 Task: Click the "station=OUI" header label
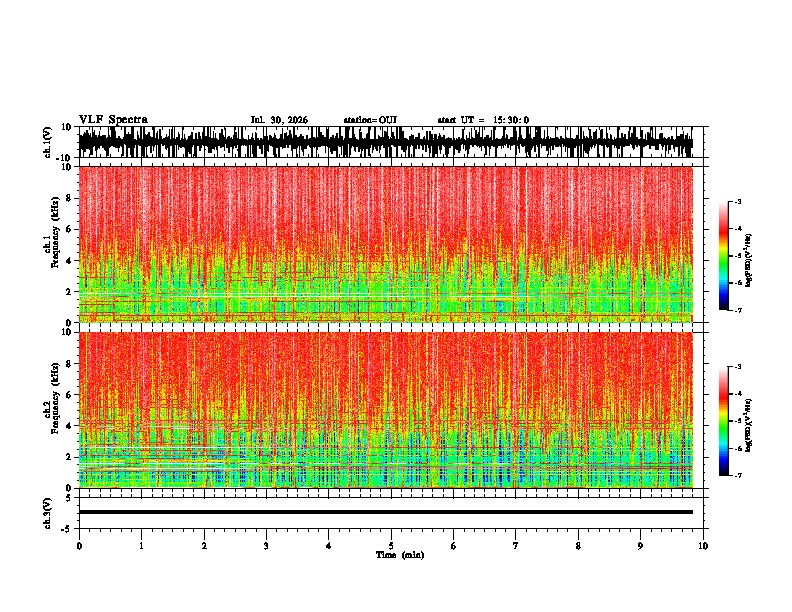370,120
